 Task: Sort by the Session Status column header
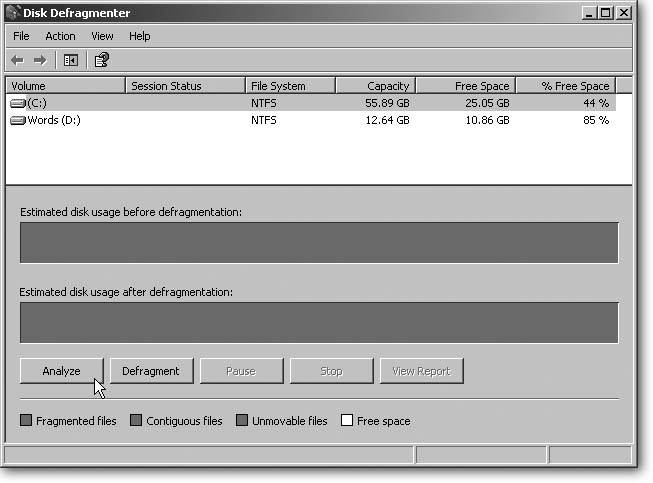click(185, 86)
